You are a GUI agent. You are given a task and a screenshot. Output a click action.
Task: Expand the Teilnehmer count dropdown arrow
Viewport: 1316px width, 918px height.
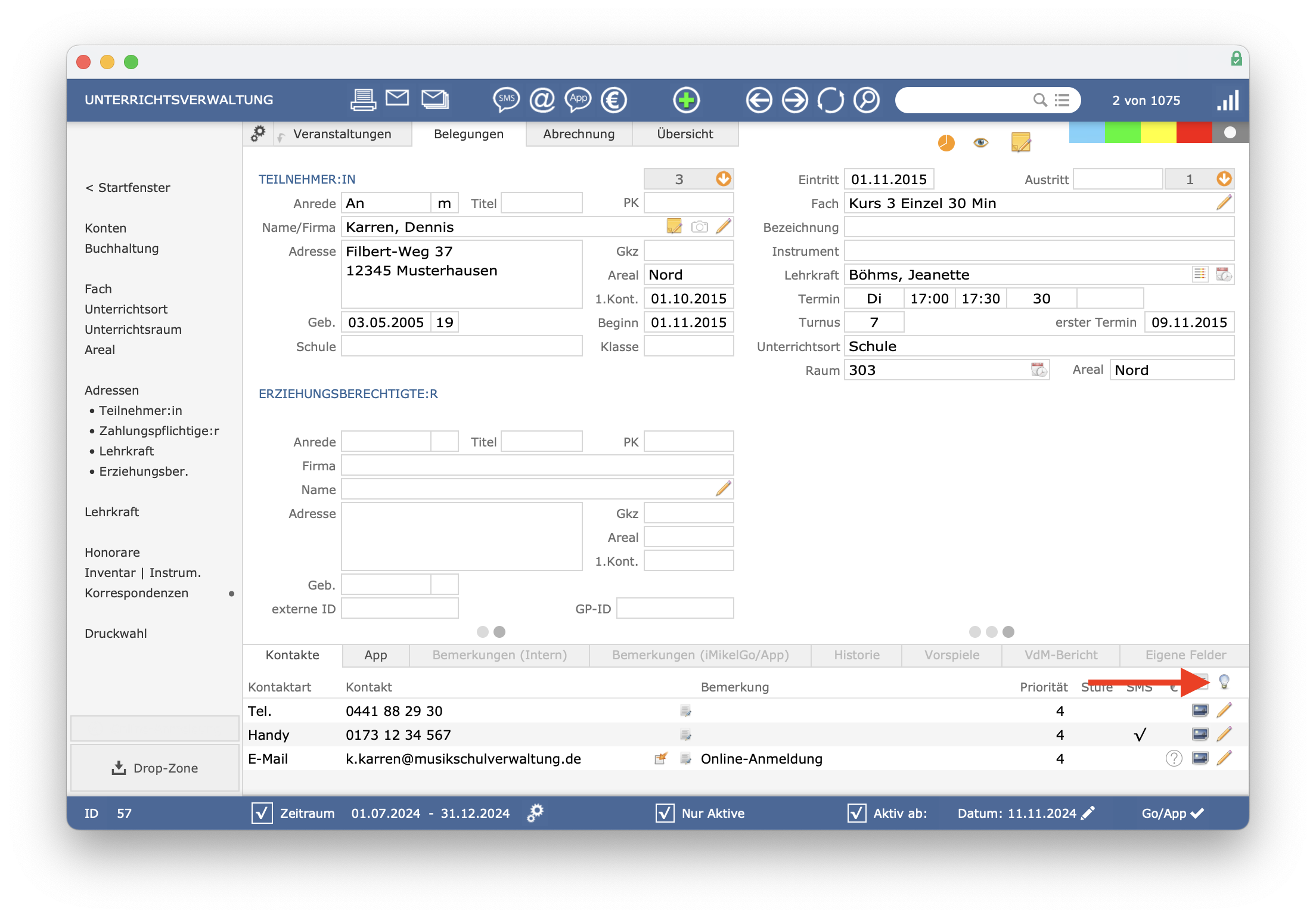723,179
